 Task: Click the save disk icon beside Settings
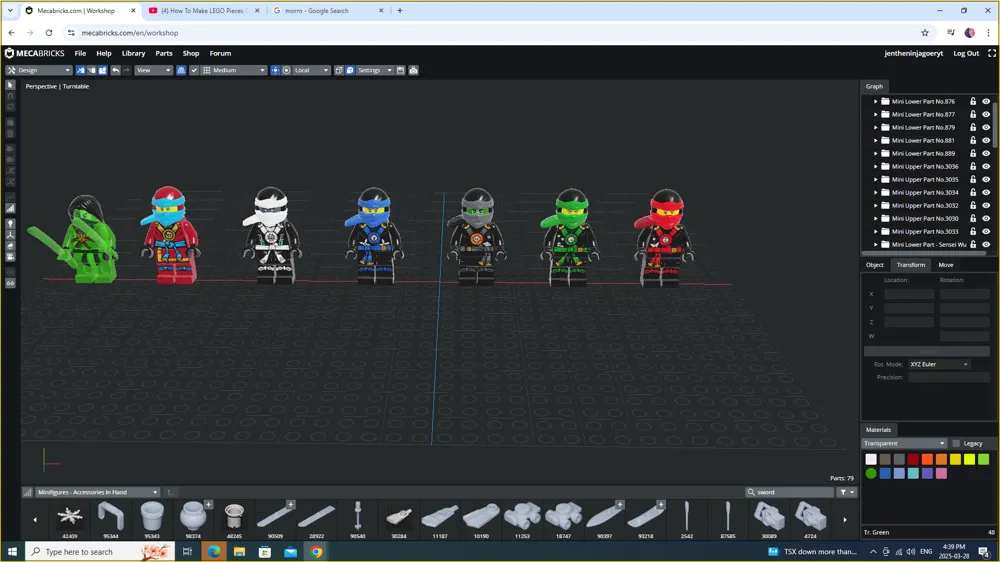pos(401,70)
